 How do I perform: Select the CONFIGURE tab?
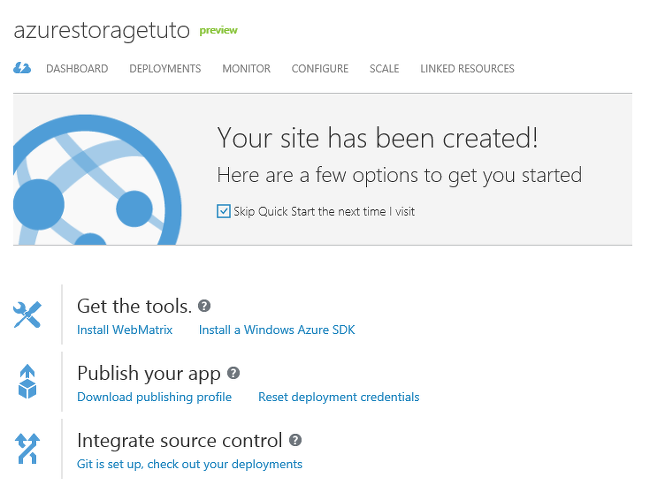pos(320,68)
